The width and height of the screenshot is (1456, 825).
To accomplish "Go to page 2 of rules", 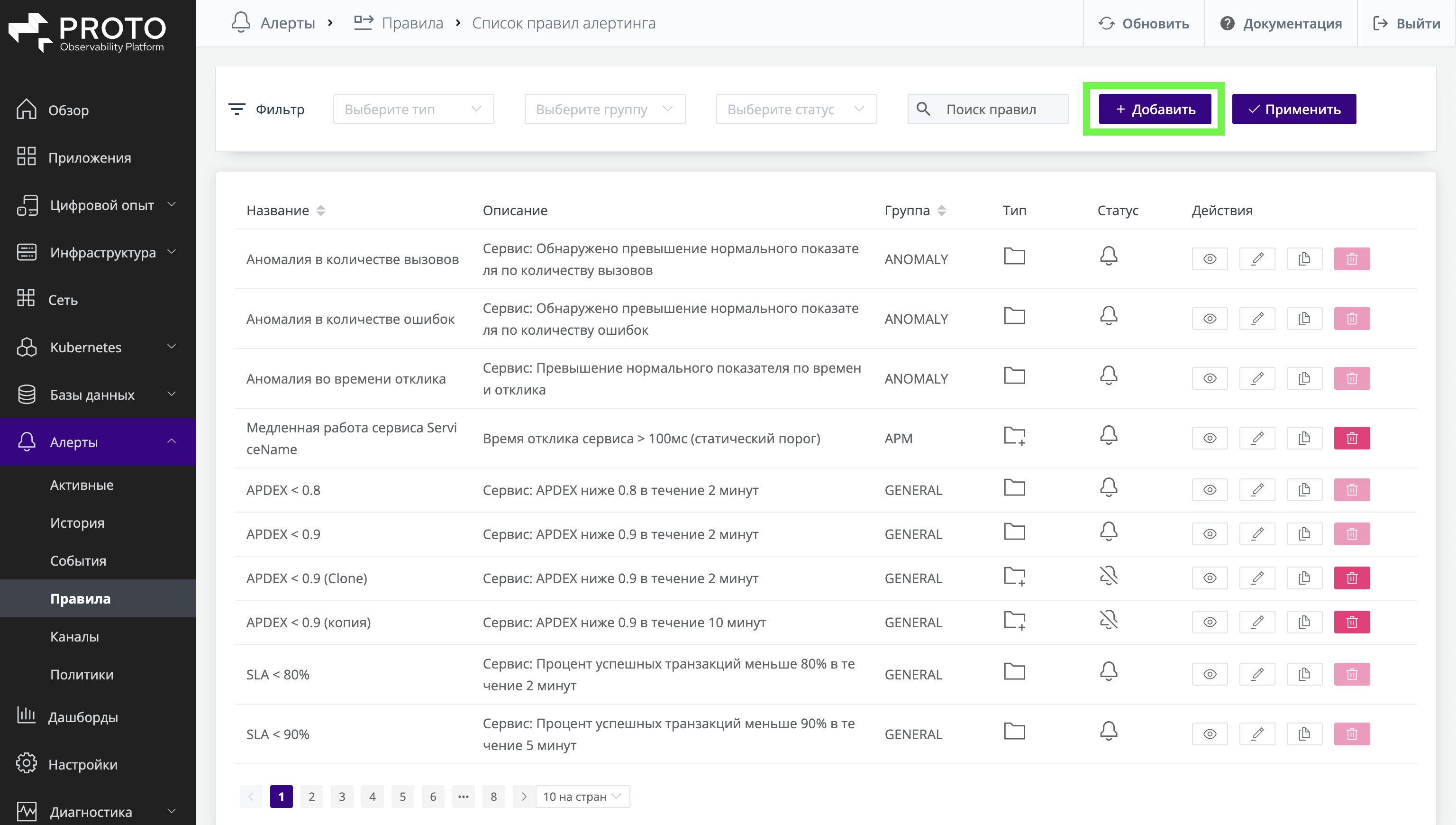I will click(311, 796).
